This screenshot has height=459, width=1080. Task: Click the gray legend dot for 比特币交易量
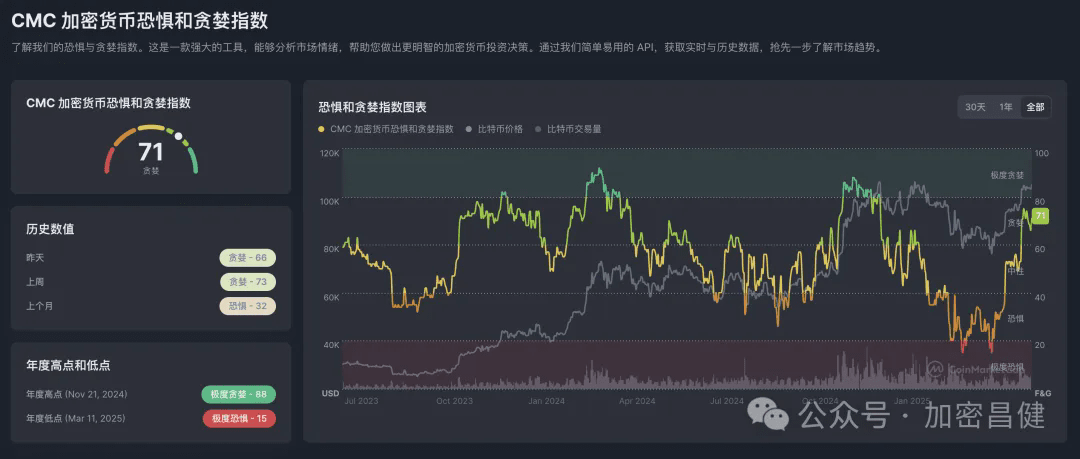point(539,129)
